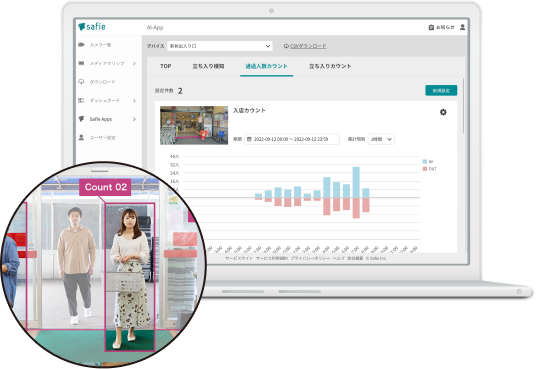Click the setting count value 2
This screenshot has width=536, height=369.
[180, 91]
